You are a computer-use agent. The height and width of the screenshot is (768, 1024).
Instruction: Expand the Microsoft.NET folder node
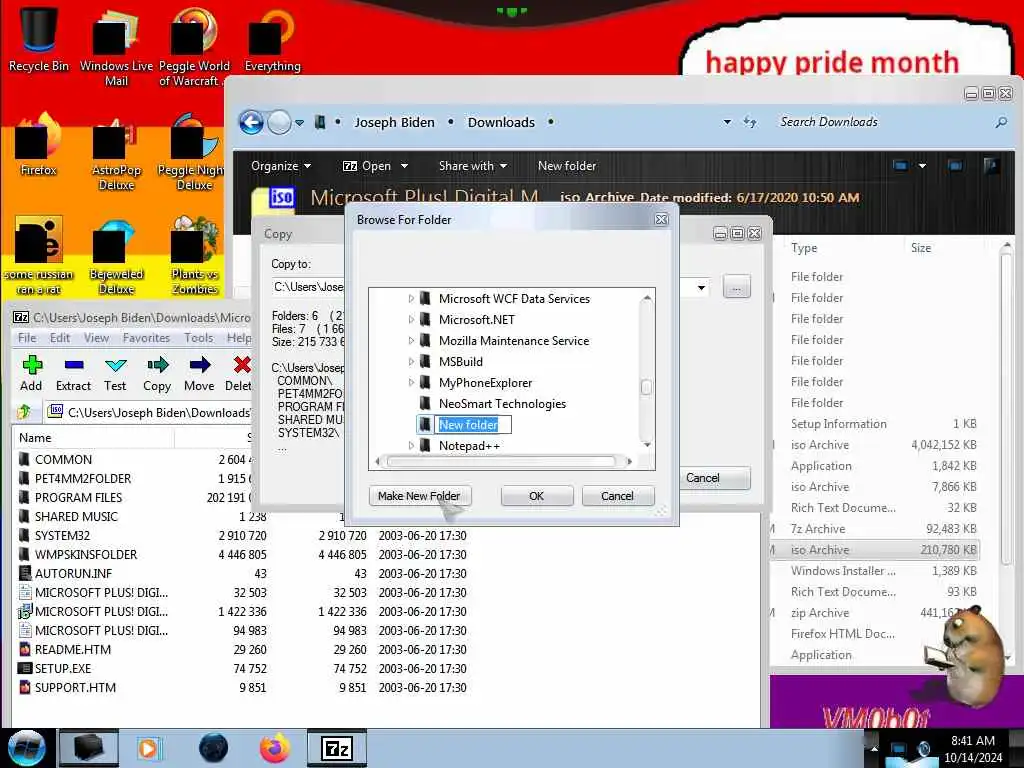click(x=411, y=319)
